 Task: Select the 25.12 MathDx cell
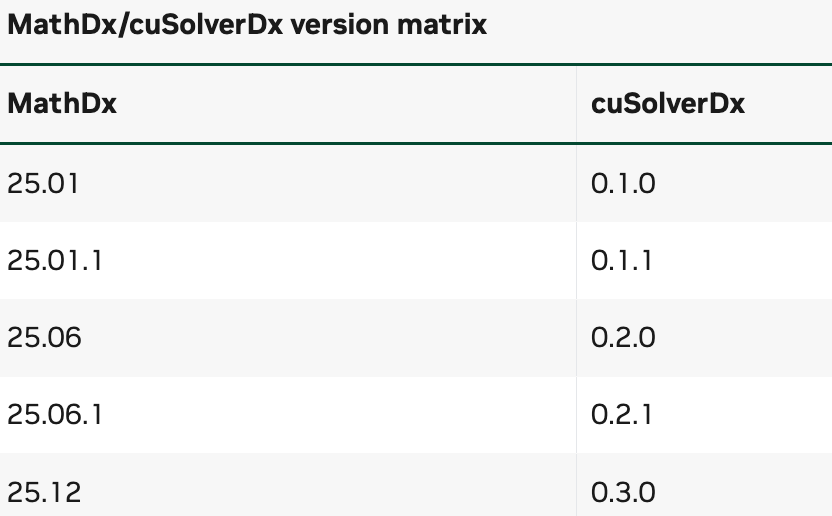[44, 492]
